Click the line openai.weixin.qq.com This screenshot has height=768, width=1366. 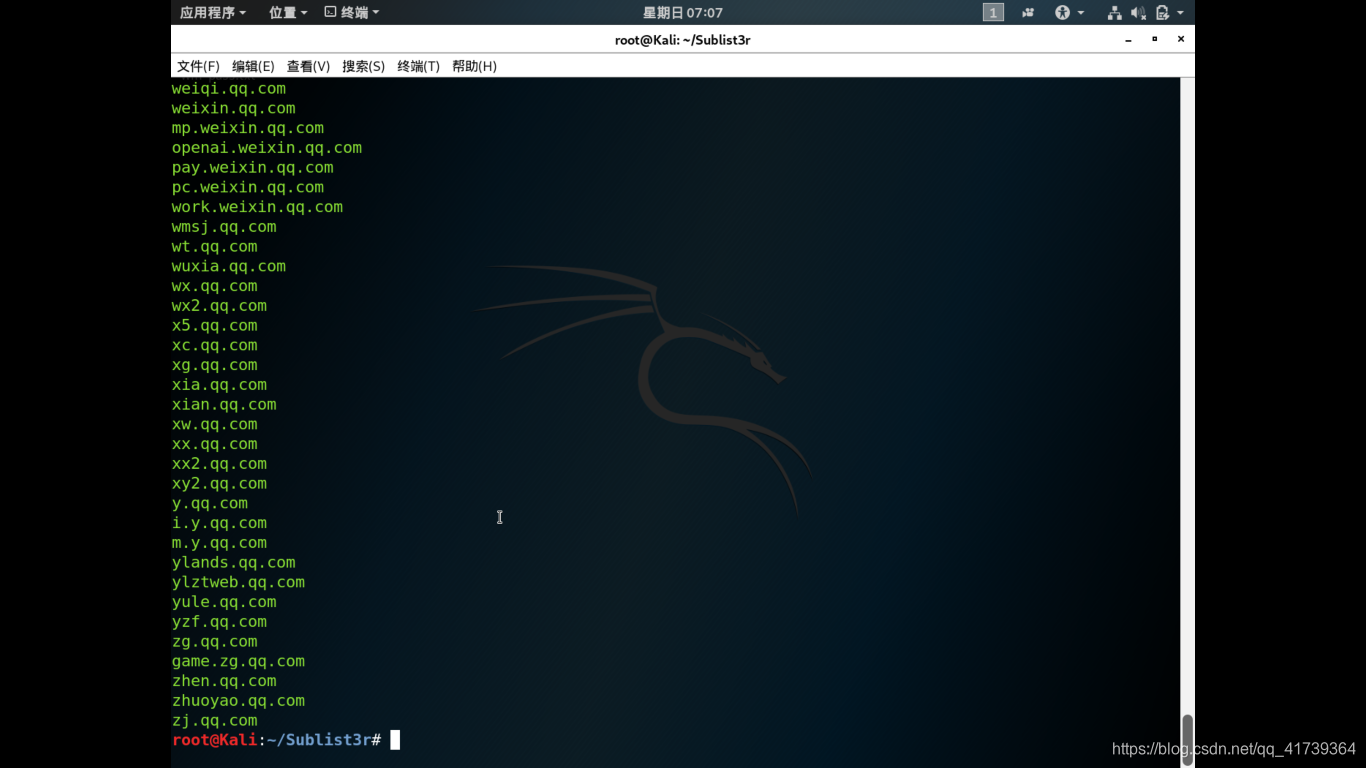click(267, 148)
